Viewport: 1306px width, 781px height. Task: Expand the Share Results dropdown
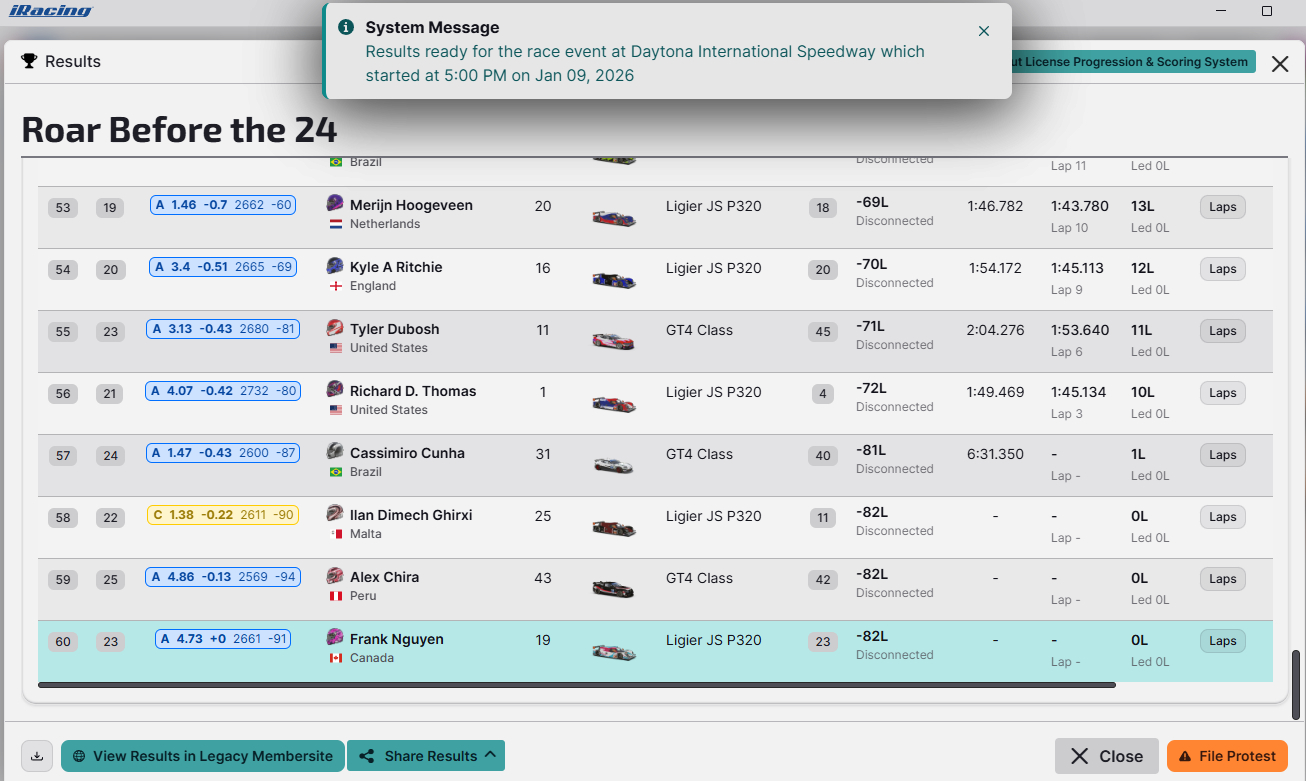coord(426,756)
